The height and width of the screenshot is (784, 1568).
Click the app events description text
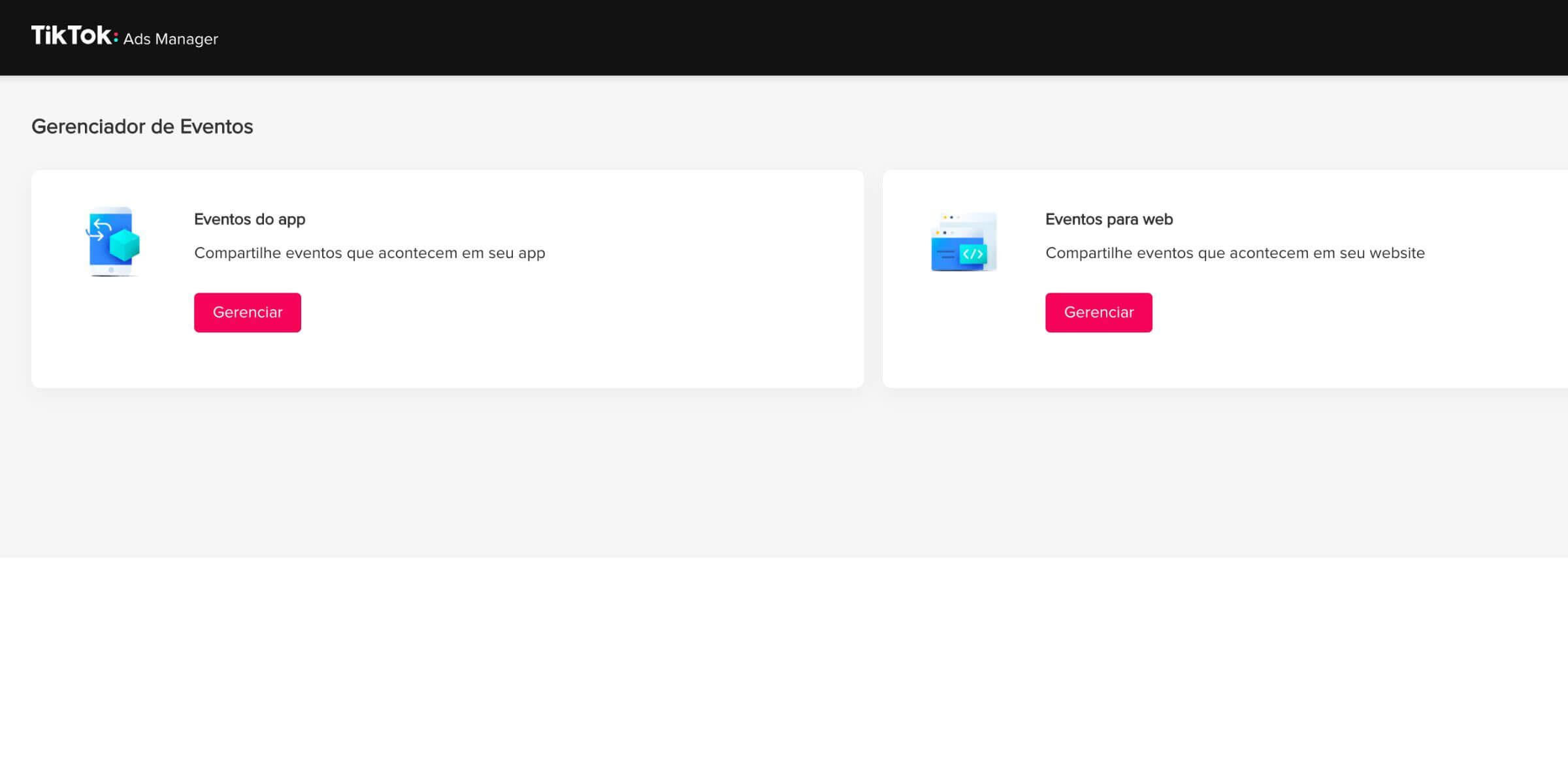coord(369,253)
